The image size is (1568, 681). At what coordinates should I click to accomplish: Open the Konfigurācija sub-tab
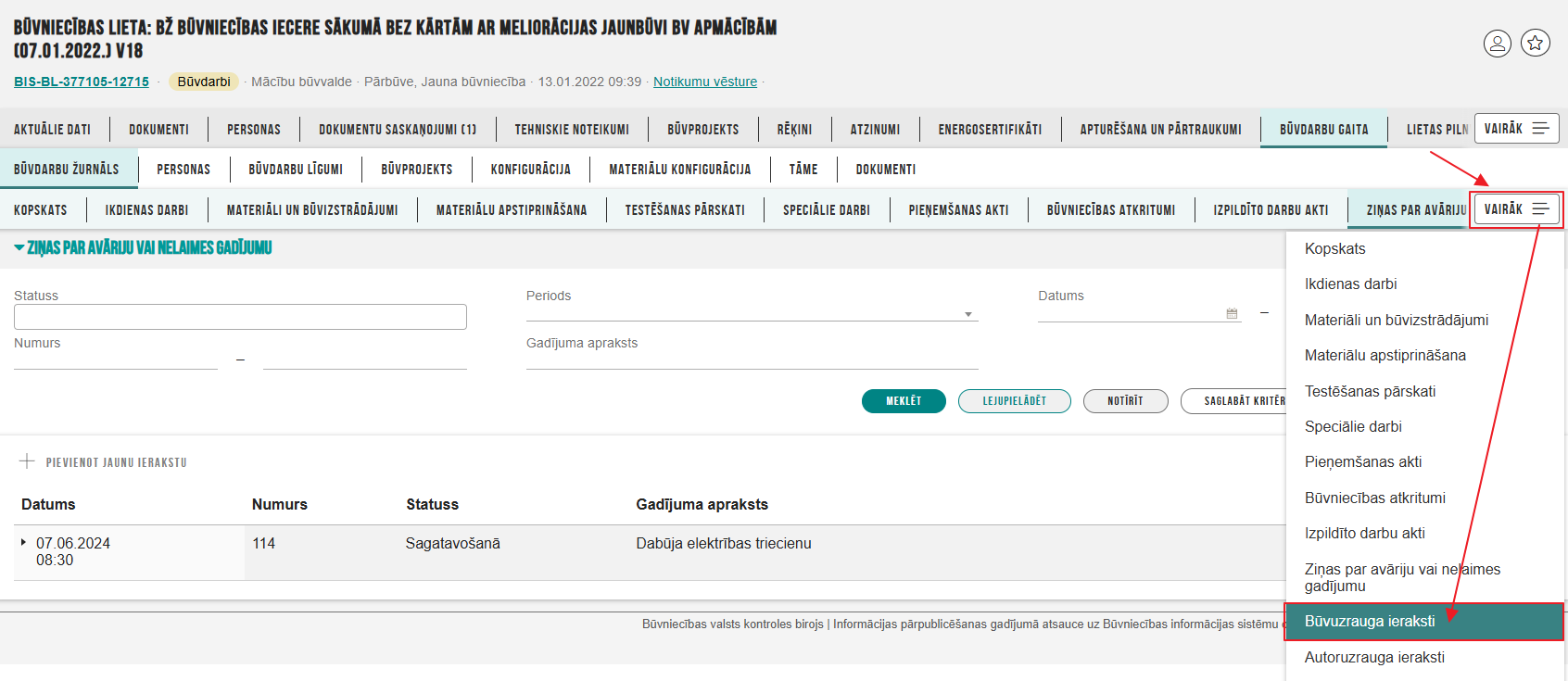(531, 170)
